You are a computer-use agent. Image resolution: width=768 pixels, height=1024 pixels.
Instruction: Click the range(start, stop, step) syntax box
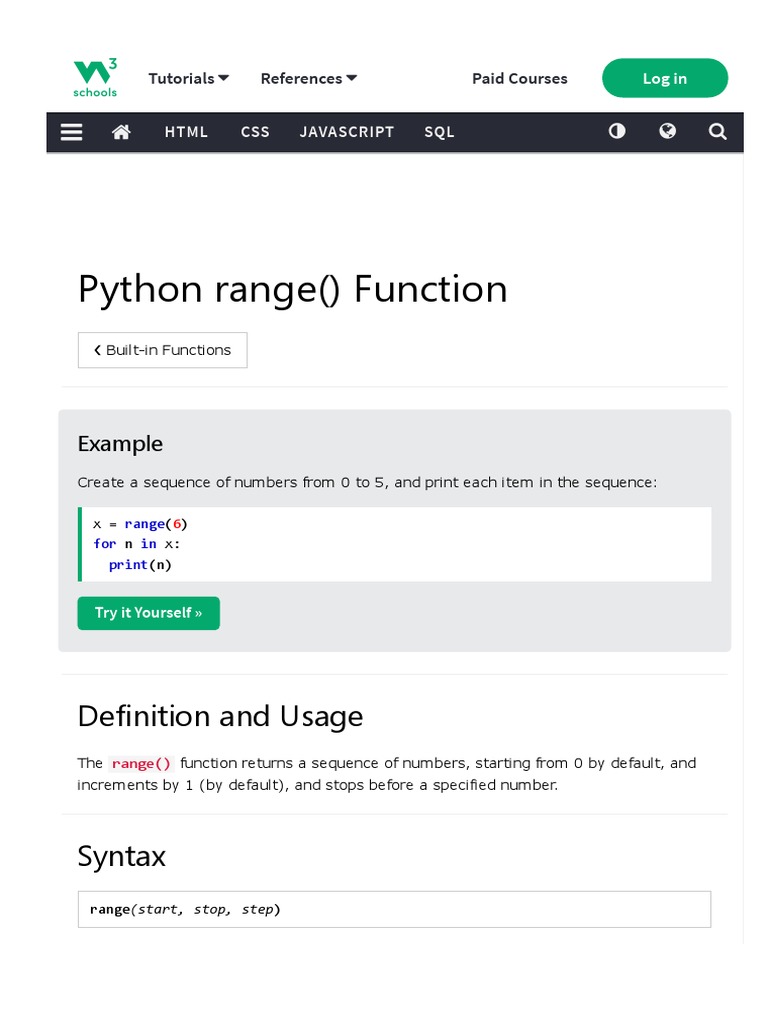tap(394, 909)
